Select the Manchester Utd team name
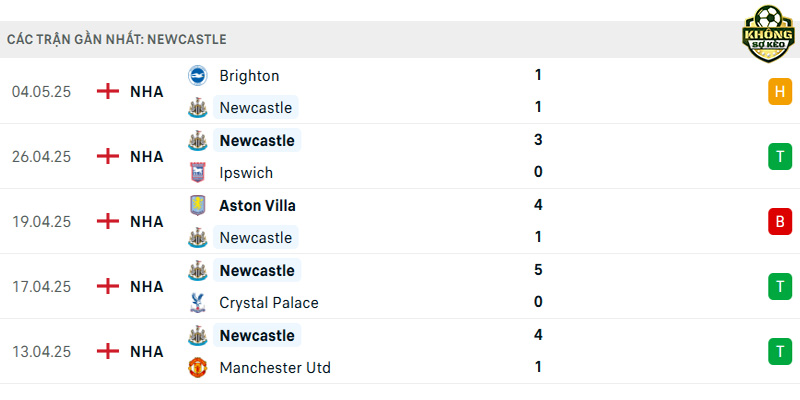 pos(275,368)
